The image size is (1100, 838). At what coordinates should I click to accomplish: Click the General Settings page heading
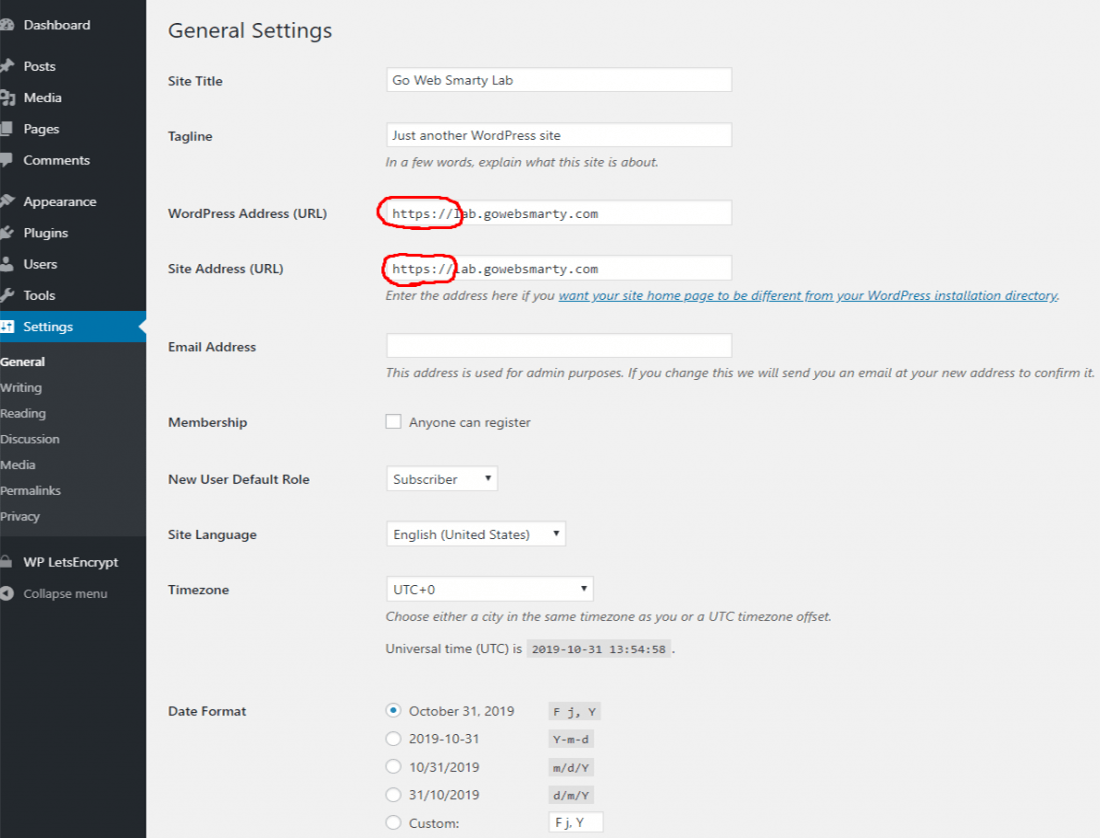point(250,31)
